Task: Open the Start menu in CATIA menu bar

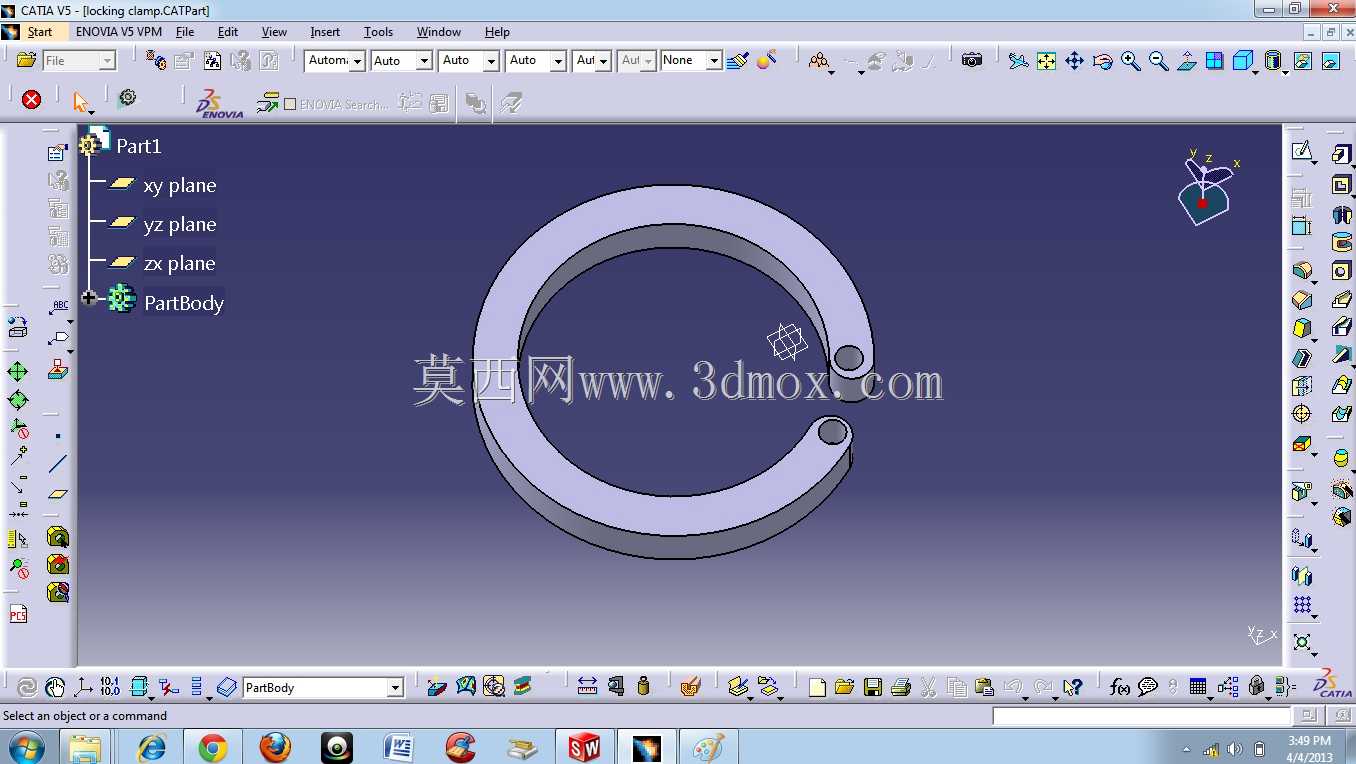Action: (x=40, y=32)
